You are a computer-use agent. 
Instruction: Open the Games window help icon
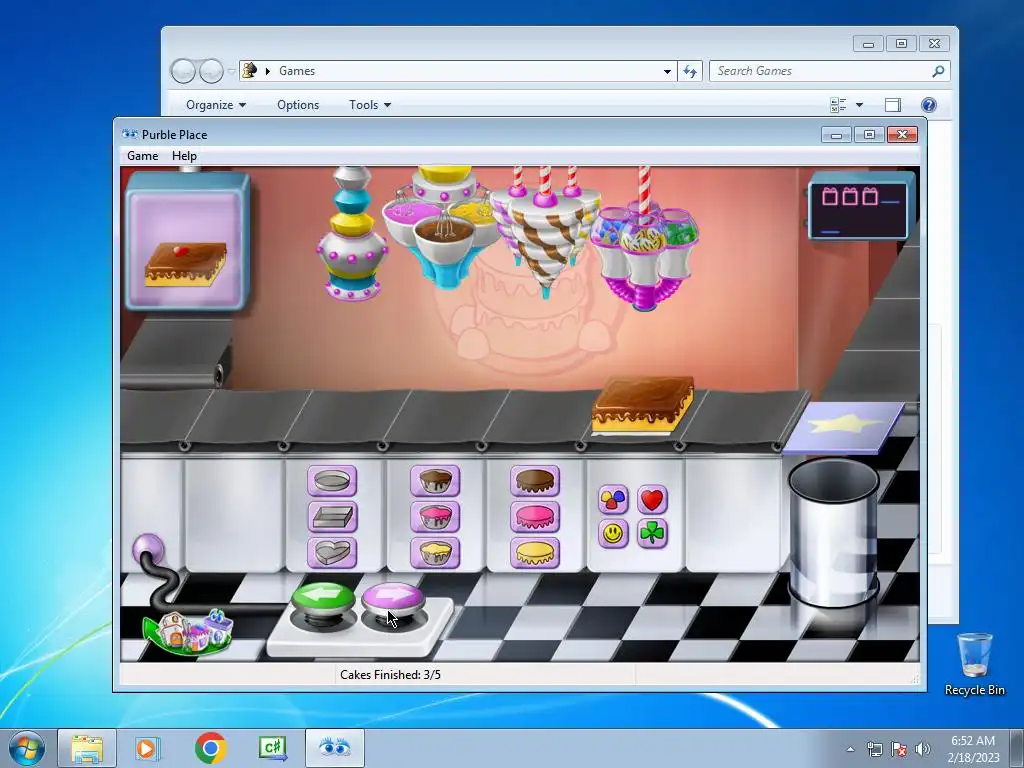click(929, 104)
